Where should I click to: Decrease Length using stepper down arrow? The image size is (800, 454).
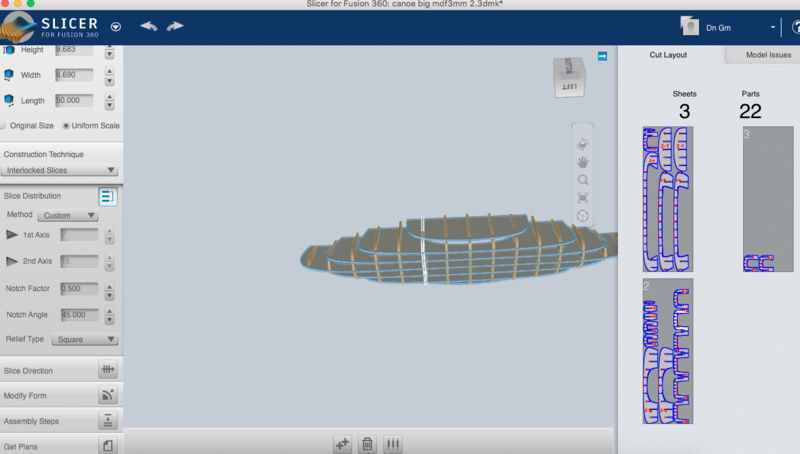[x=109, y=106]
